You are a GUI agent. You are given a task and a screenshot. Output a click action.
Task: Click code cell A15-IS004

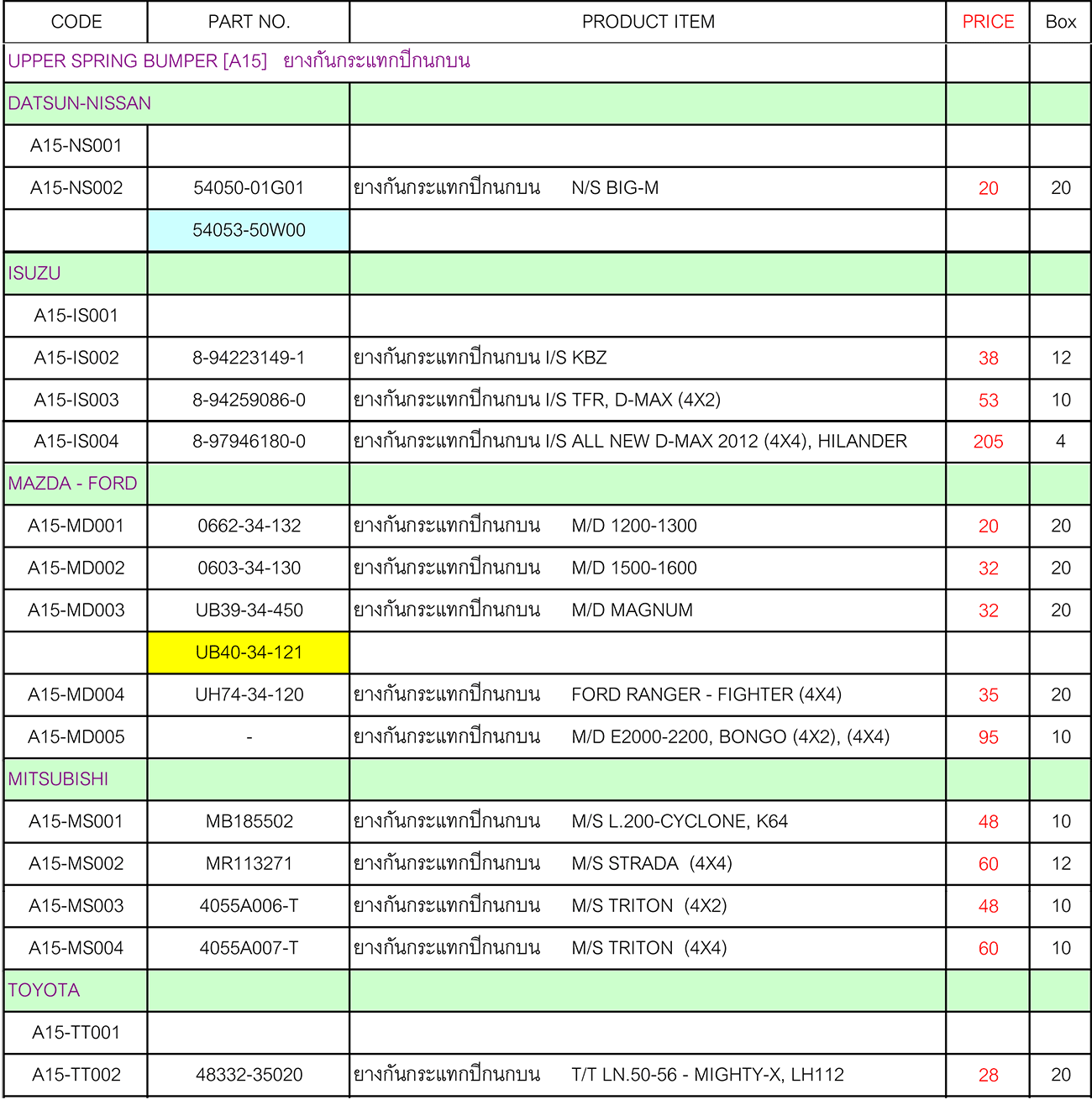click(76, 442)
